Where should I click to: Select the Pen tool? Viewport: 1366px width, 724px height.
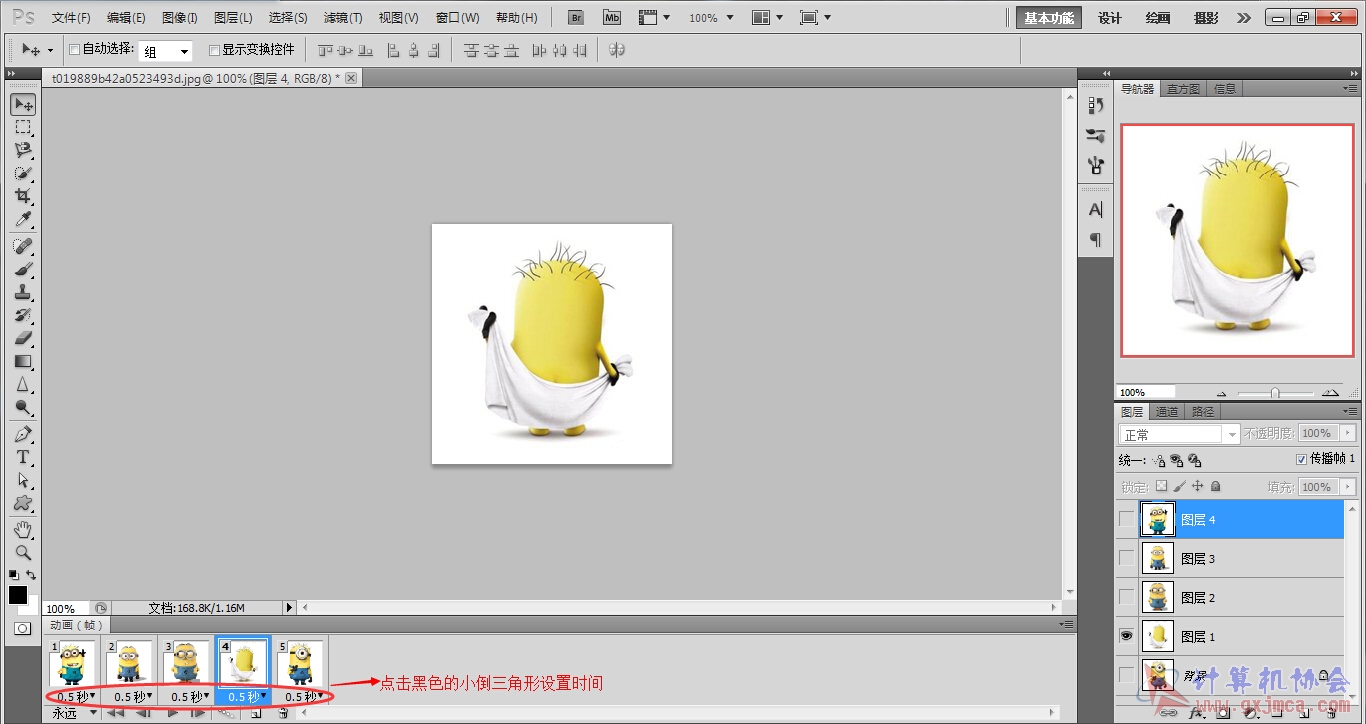click(x=23, y=434)
